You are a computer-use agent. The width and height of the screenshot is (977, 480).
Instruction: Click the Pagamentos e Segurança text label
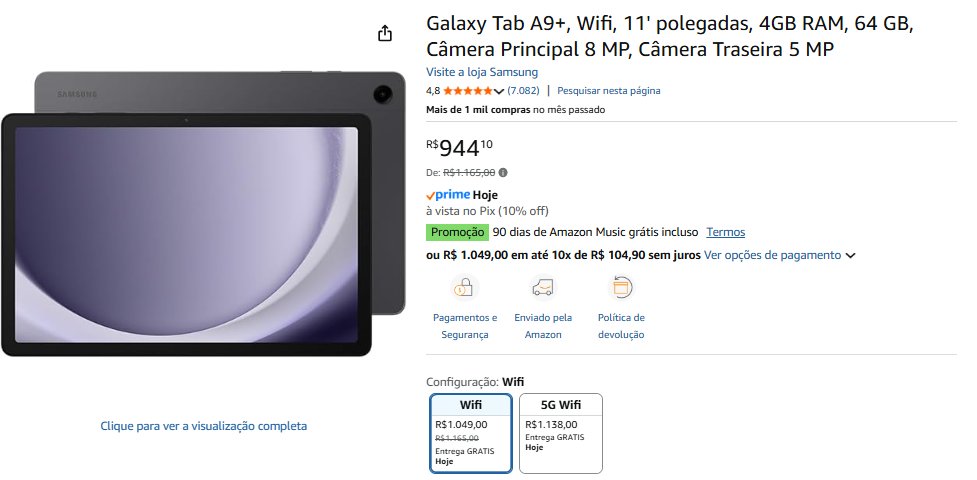464,326
